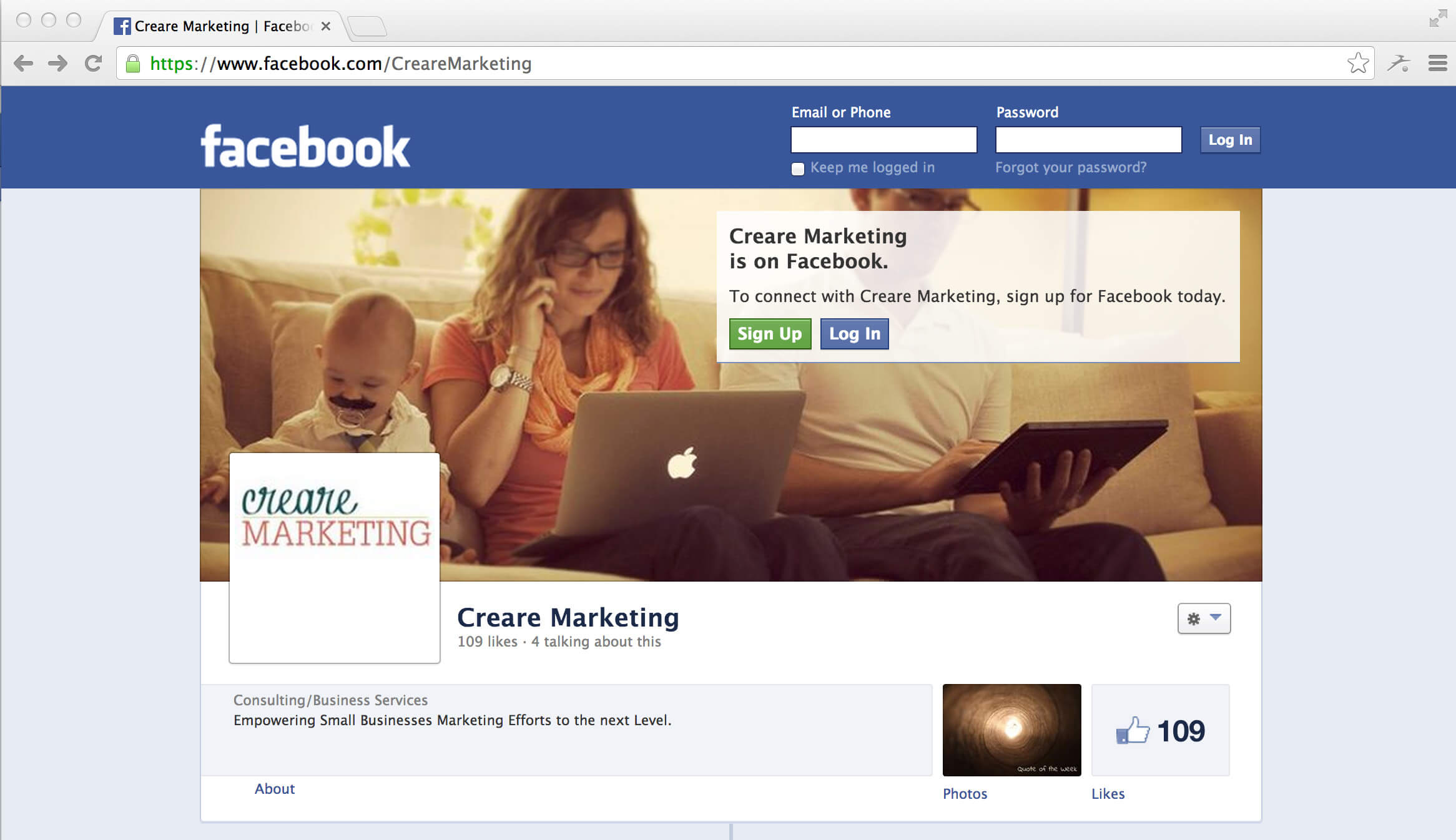The image size is (1456, 840).
Task: Click the forward navigation arrow
Action: pos(59,63)
